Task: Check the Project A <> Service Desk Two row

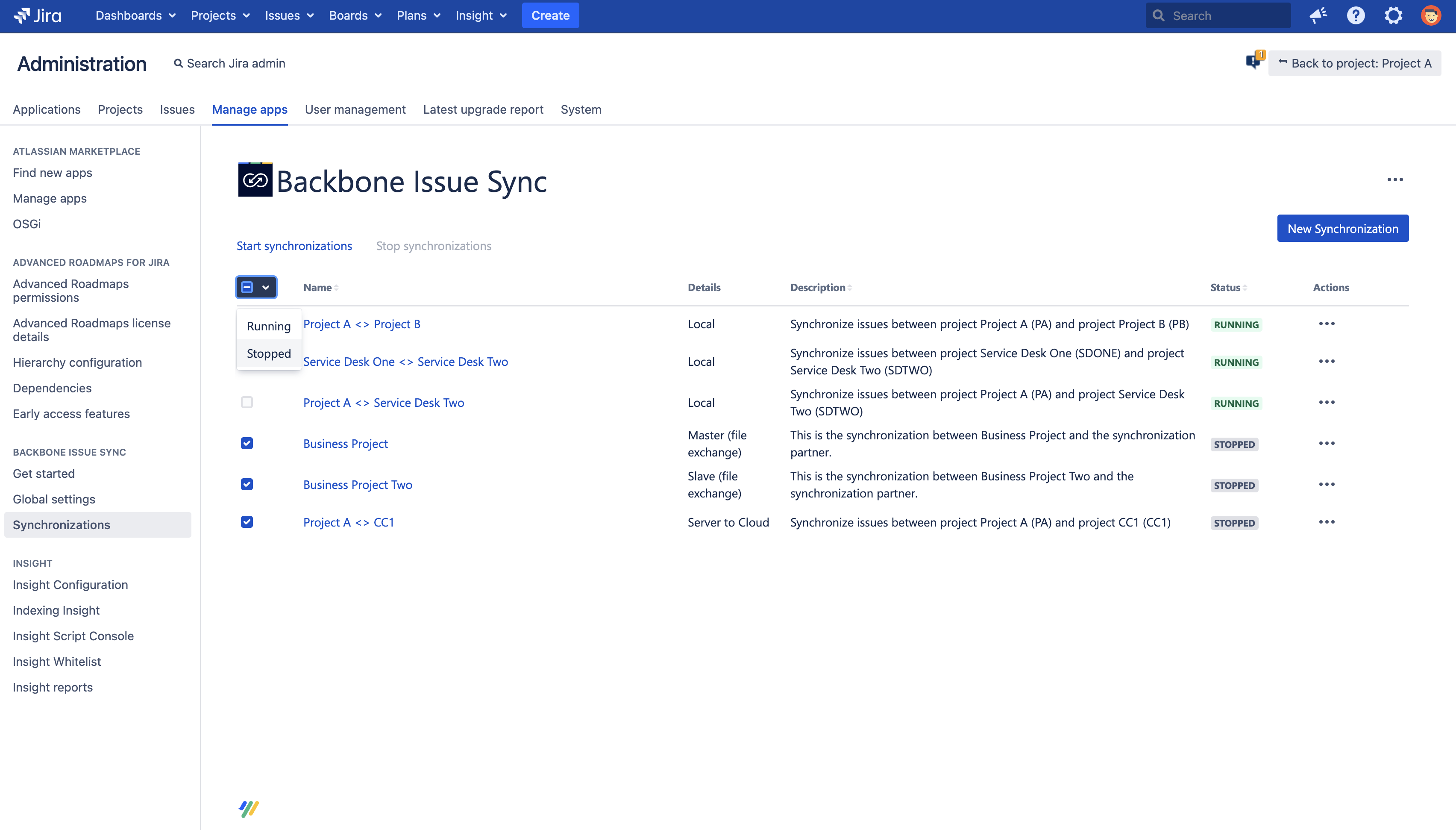Action: click(247, 403)
